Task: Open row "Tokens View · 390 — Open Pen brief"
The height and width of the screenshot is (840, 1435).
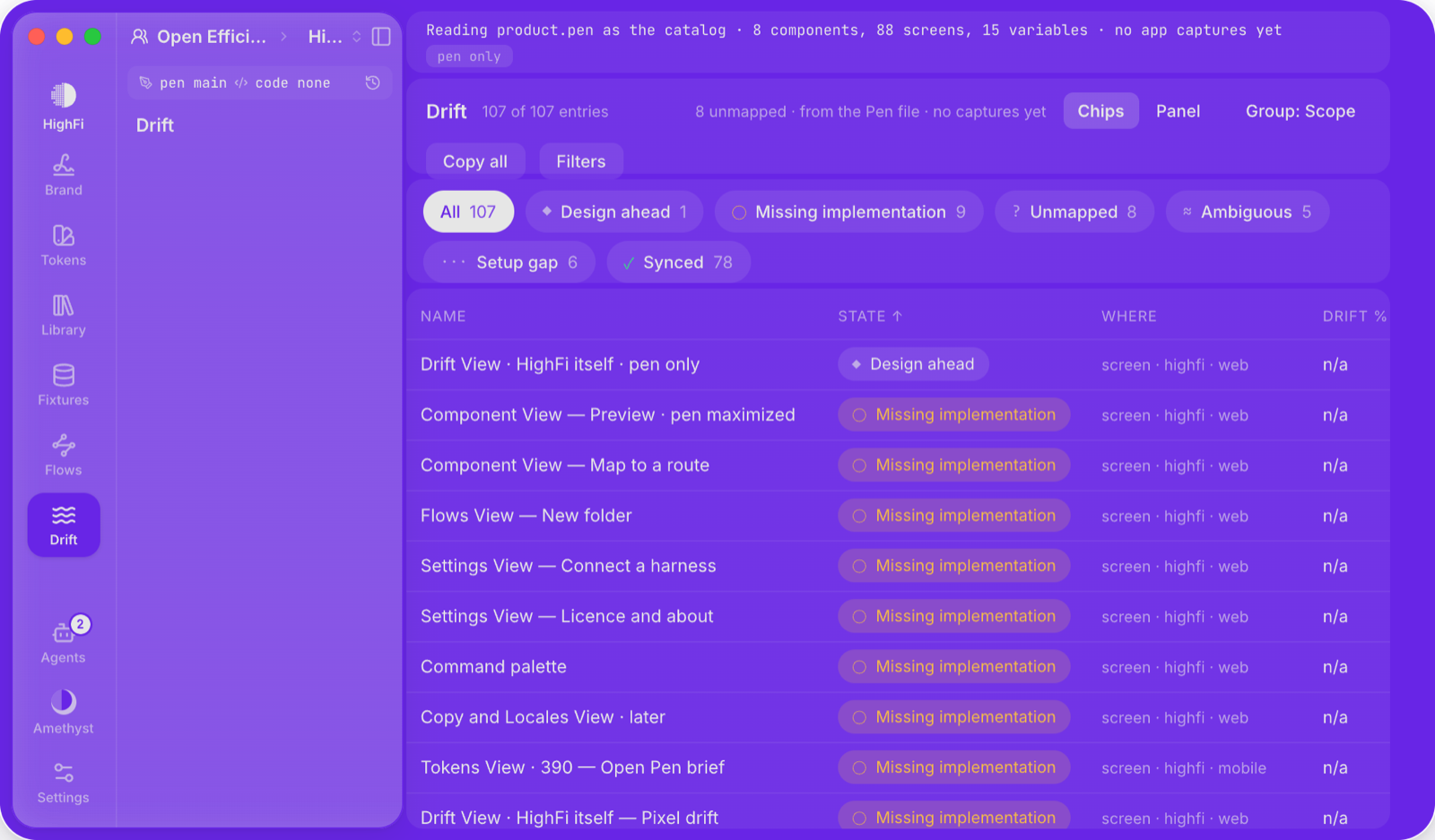Action: 898,767
